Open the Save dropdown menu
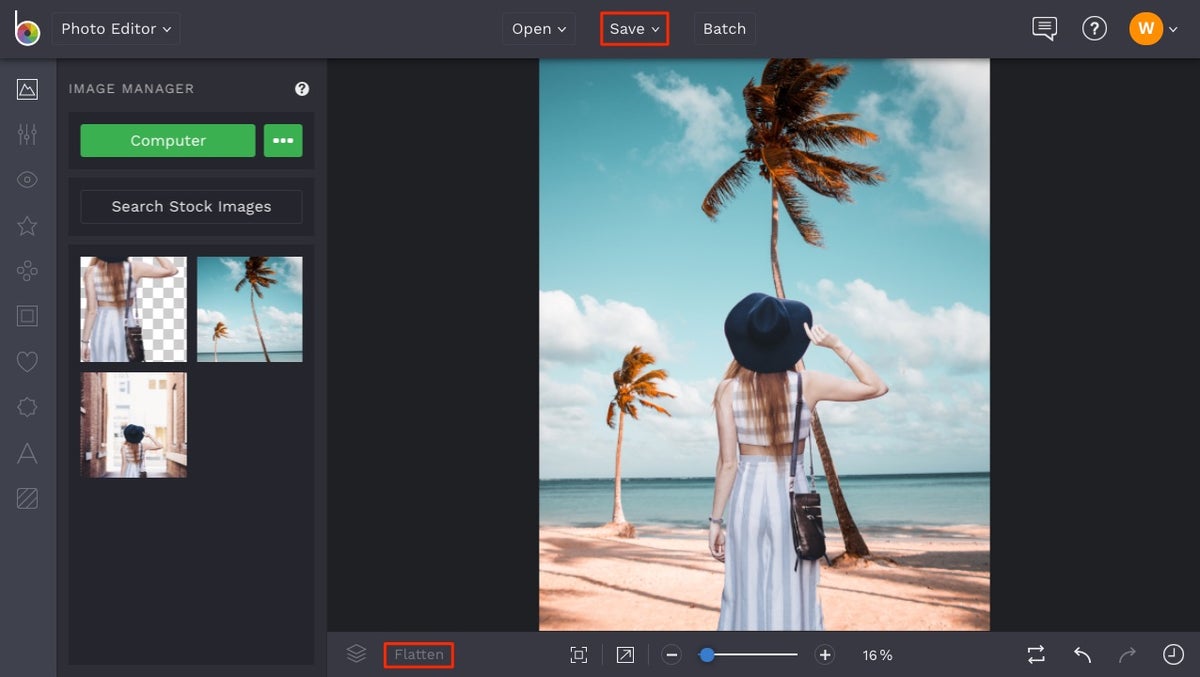The height and width of the screenshot is (677, 1200). (x=634, y=28)
